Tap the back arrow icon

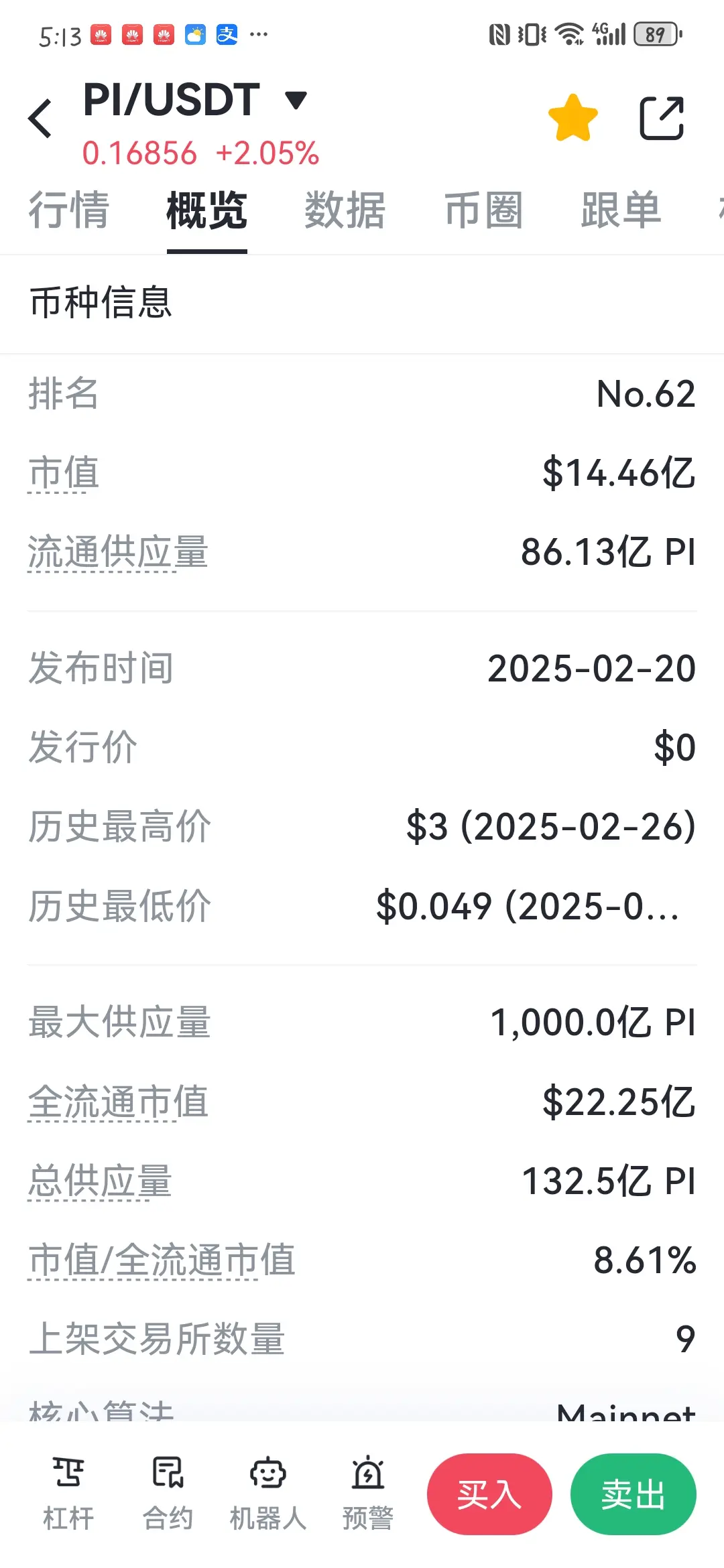click(x=40, y=119)
